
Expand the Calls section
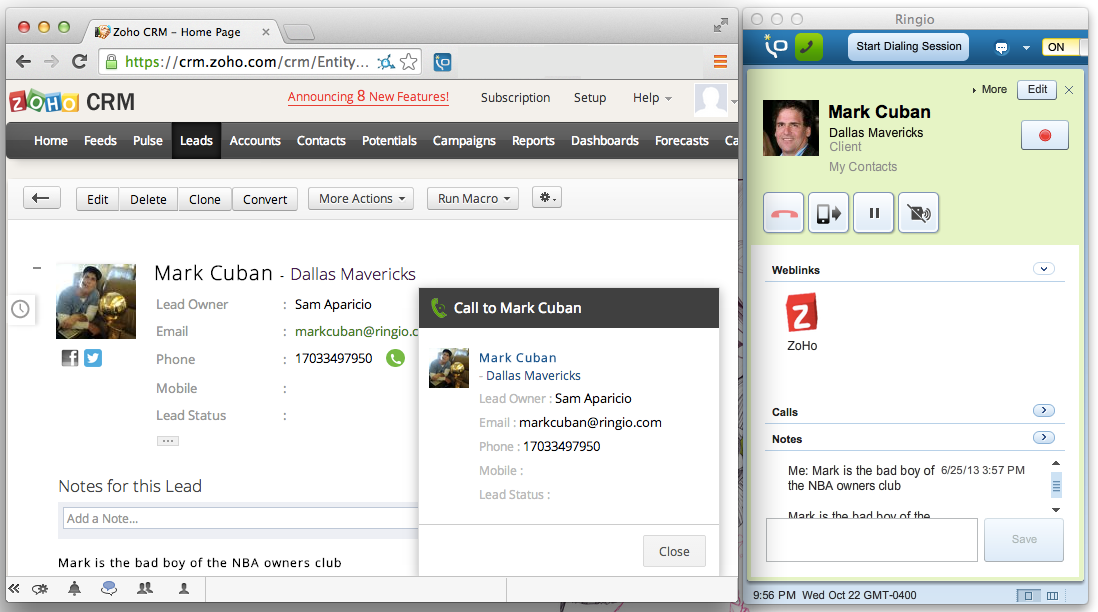tap(1043, 411)
